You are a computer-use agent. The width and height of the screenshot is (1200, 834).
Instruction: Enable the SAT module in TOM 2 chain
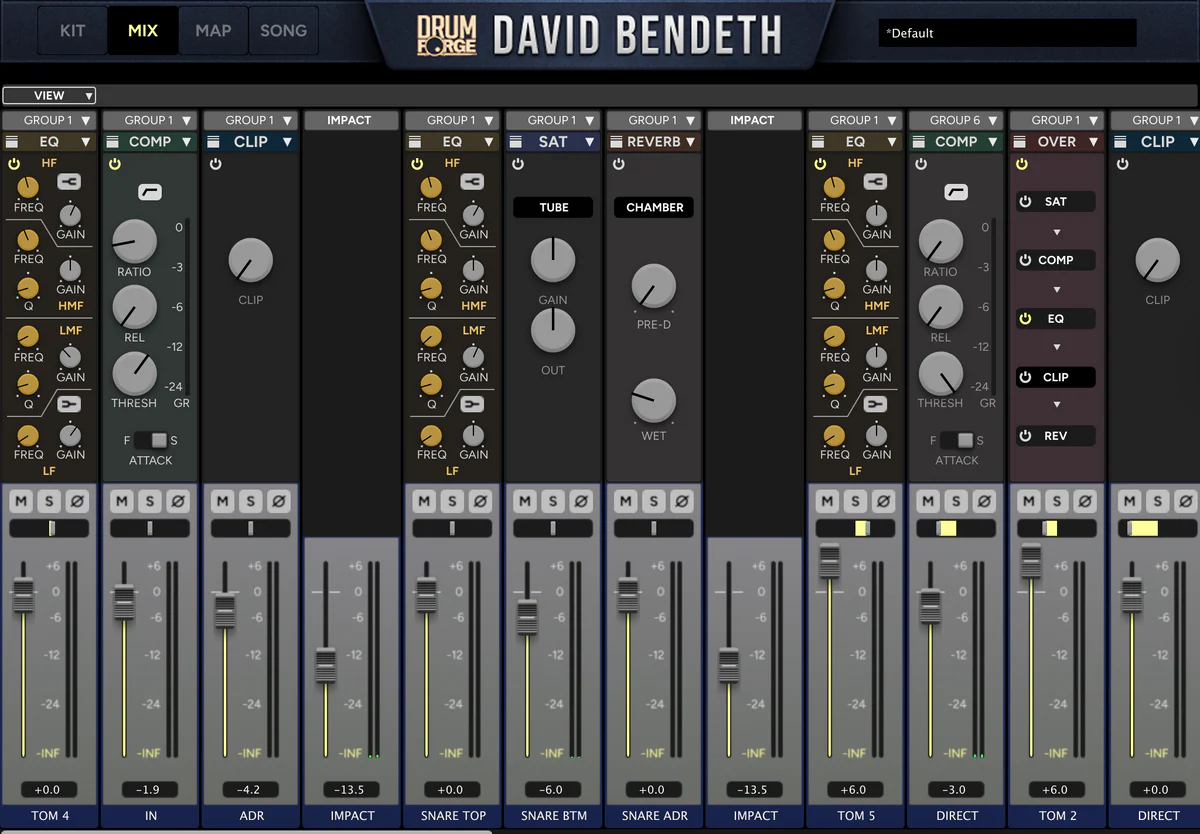1025,202
